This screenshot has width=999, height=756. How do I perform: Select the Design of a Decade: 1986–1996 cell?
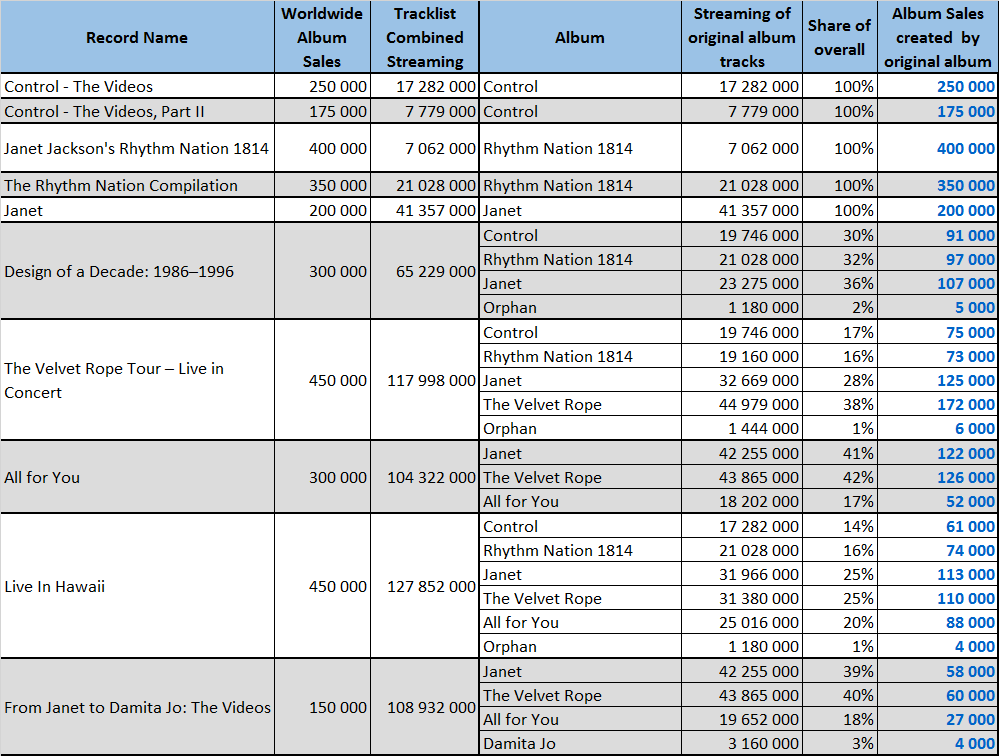point(137,271)
